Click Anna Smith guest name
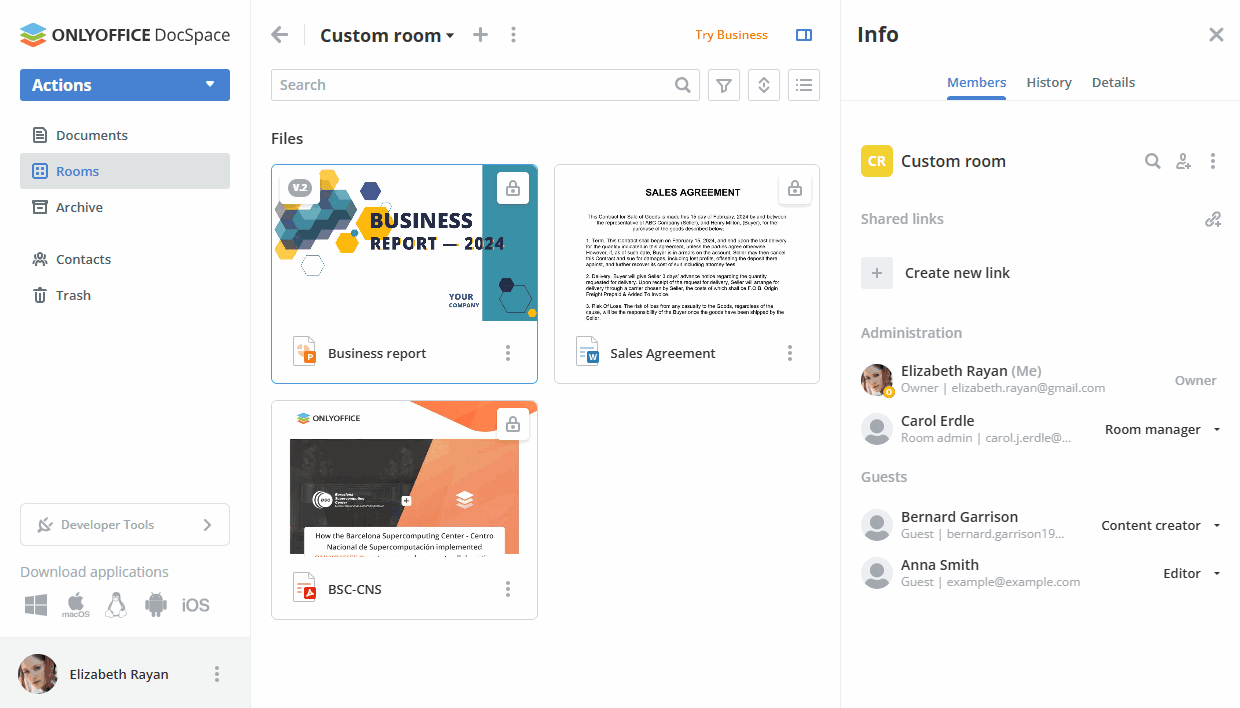1240x708 pixels. [939, 565]
